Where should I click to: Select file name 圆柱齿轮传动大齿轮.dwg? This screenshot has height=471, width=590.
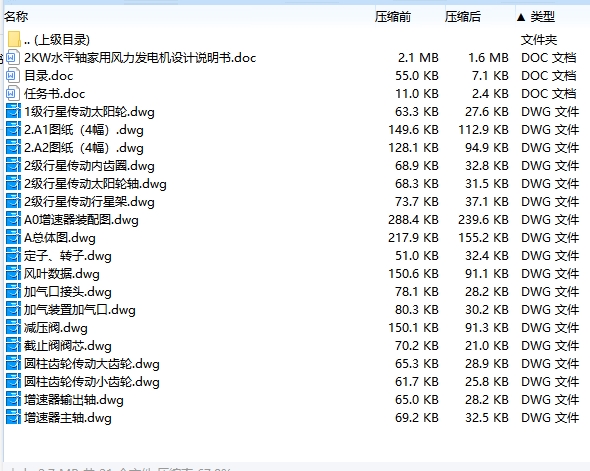92,364
